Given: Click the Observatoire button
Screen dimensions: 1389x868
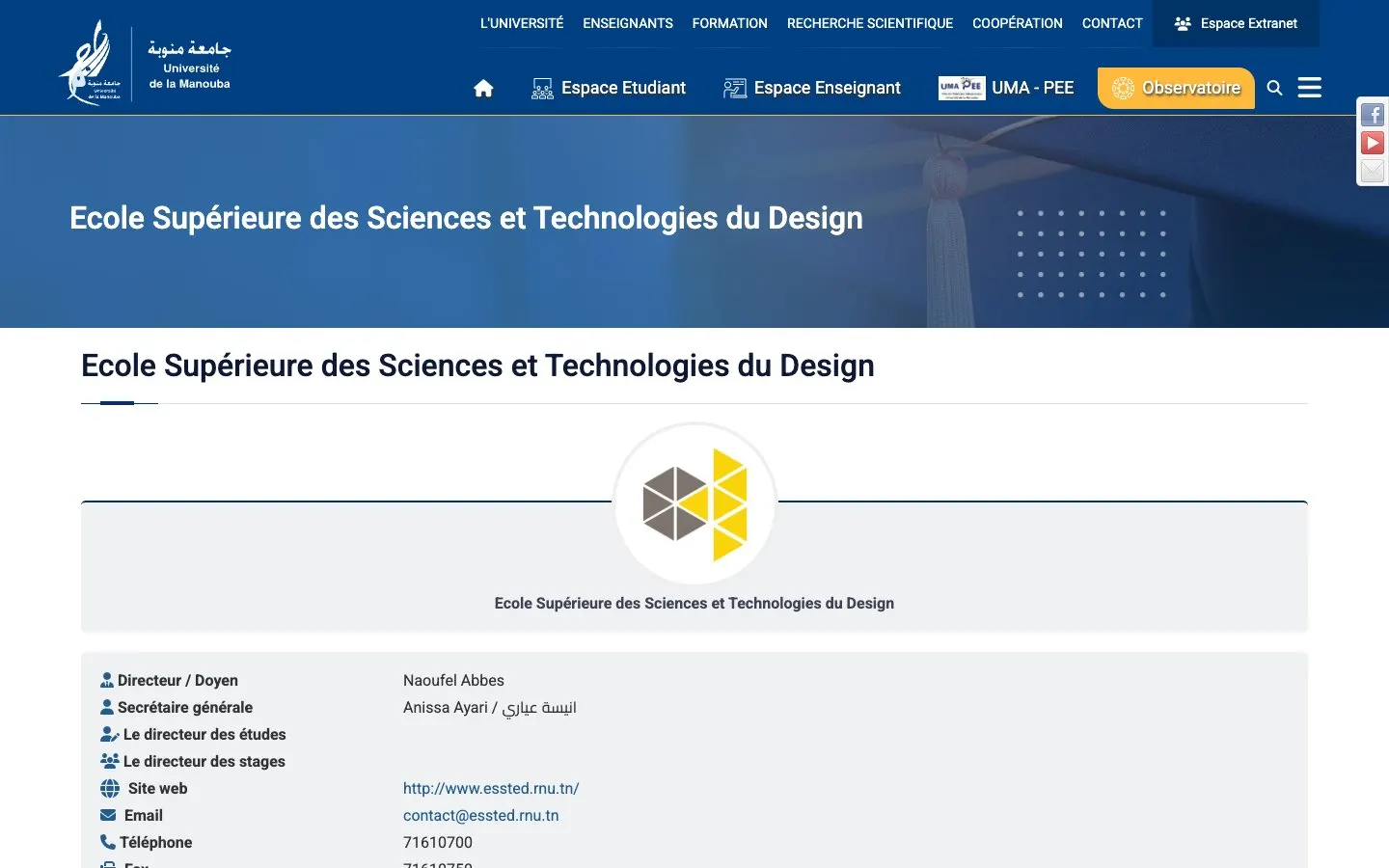Looking at the screenshot, I should 1176,88.
